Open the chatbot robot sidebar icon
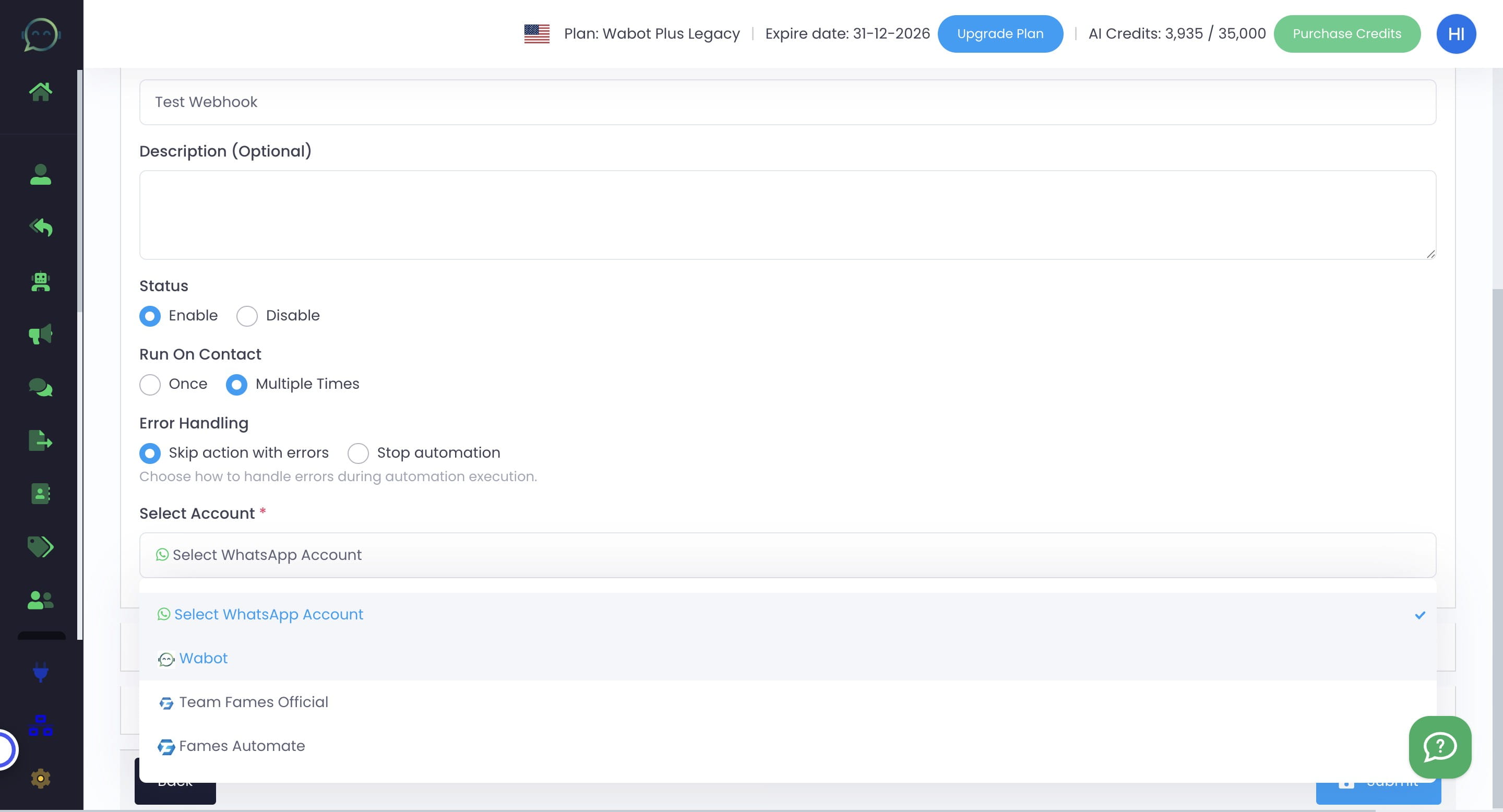1503x812 pixels. click(40, 282)
